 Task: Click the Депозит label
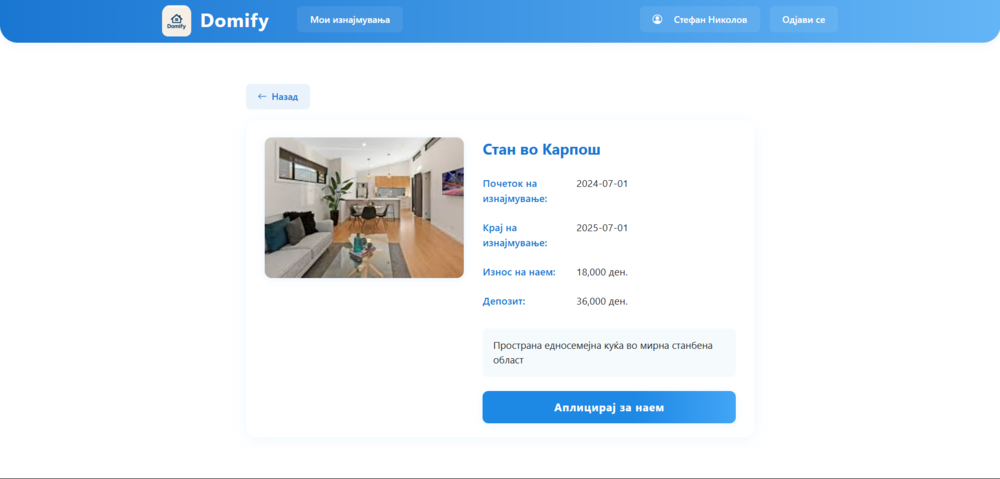coord(503,301)
